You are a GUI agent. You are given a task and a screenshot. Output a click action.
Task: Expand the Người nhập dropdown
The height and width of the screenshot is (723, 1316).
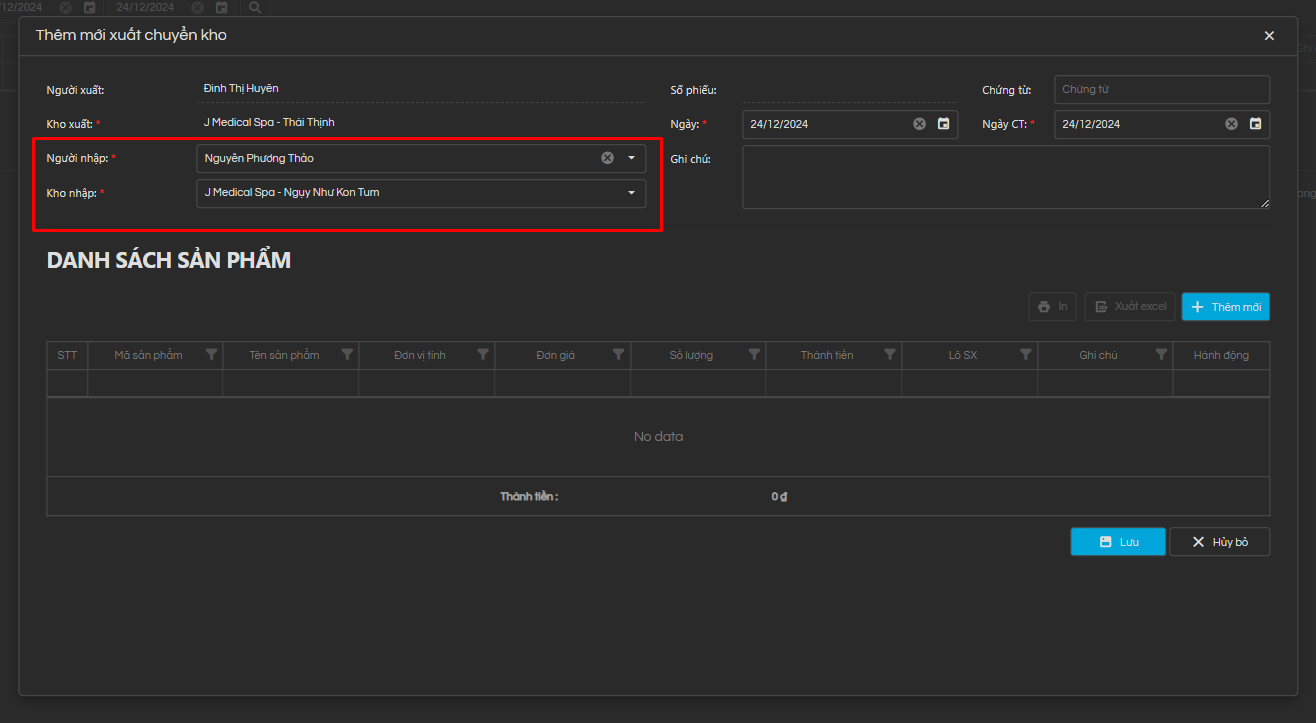631,158
